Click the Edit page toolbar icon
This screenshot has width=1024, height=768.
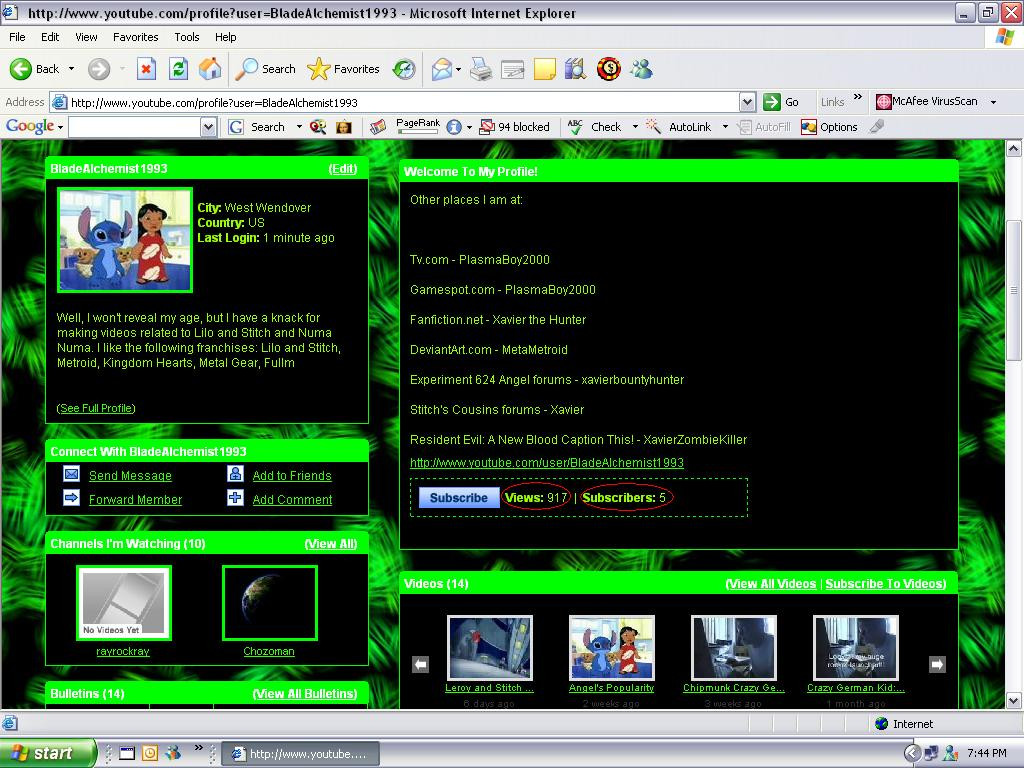click(513, 69)
